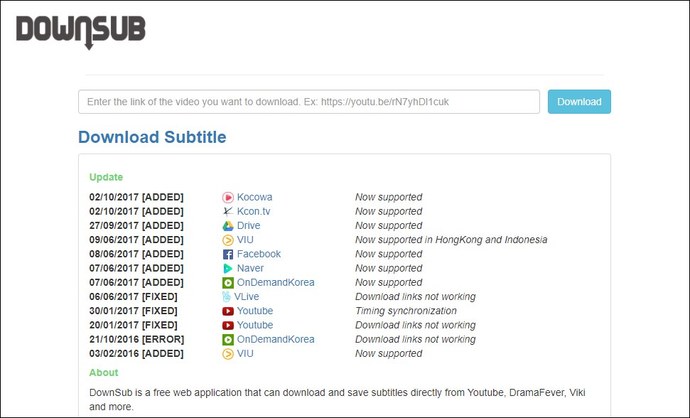Click the Facebook icon
This screenshot has height=418, width=690.
tap(228, 254)
